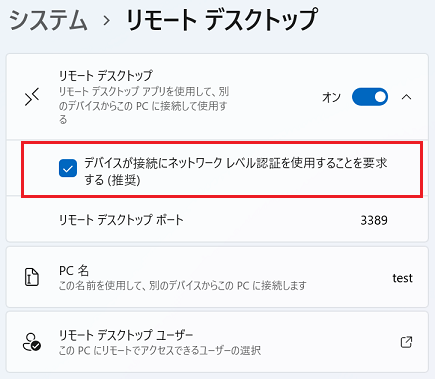Uncheck the Network Level Authentication checkbox

[x=68, y=168]
